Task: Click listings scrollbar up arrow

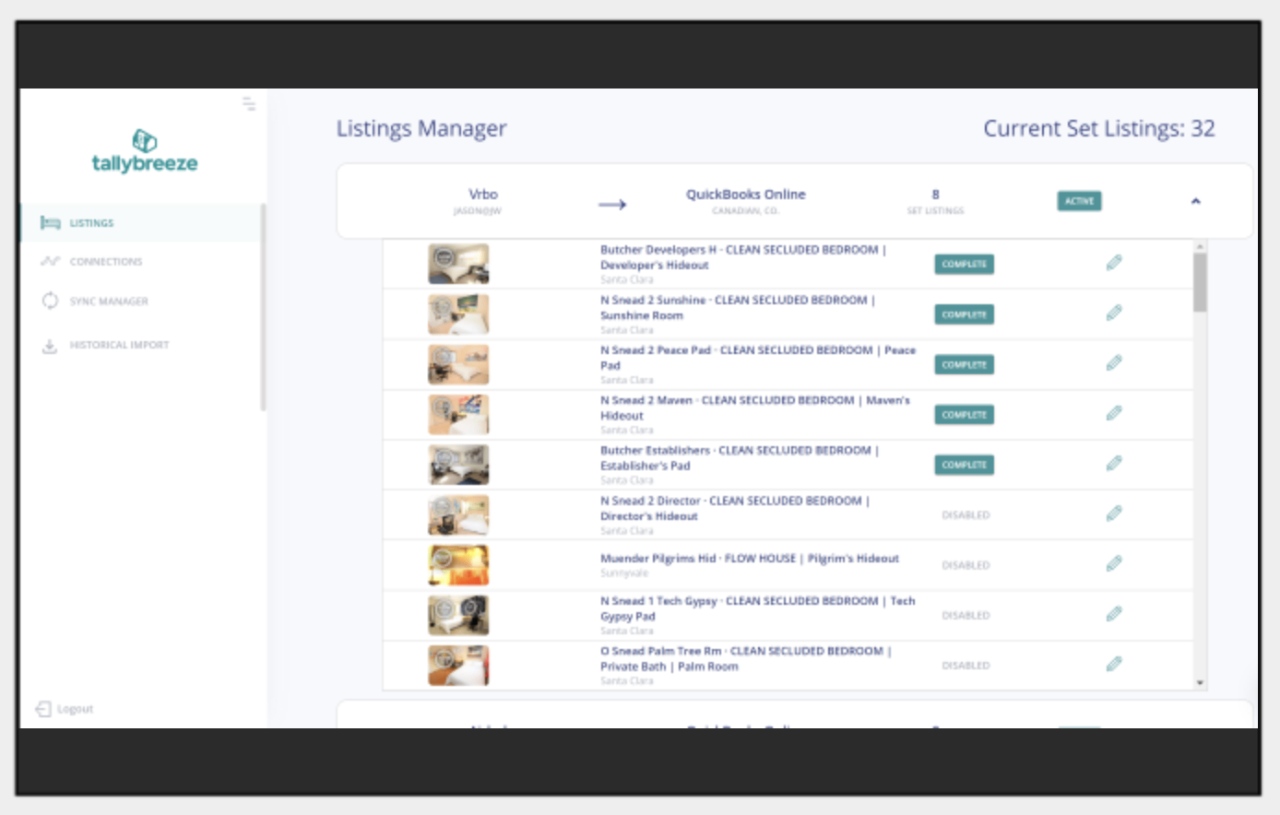Action: tap(1200, 246)
